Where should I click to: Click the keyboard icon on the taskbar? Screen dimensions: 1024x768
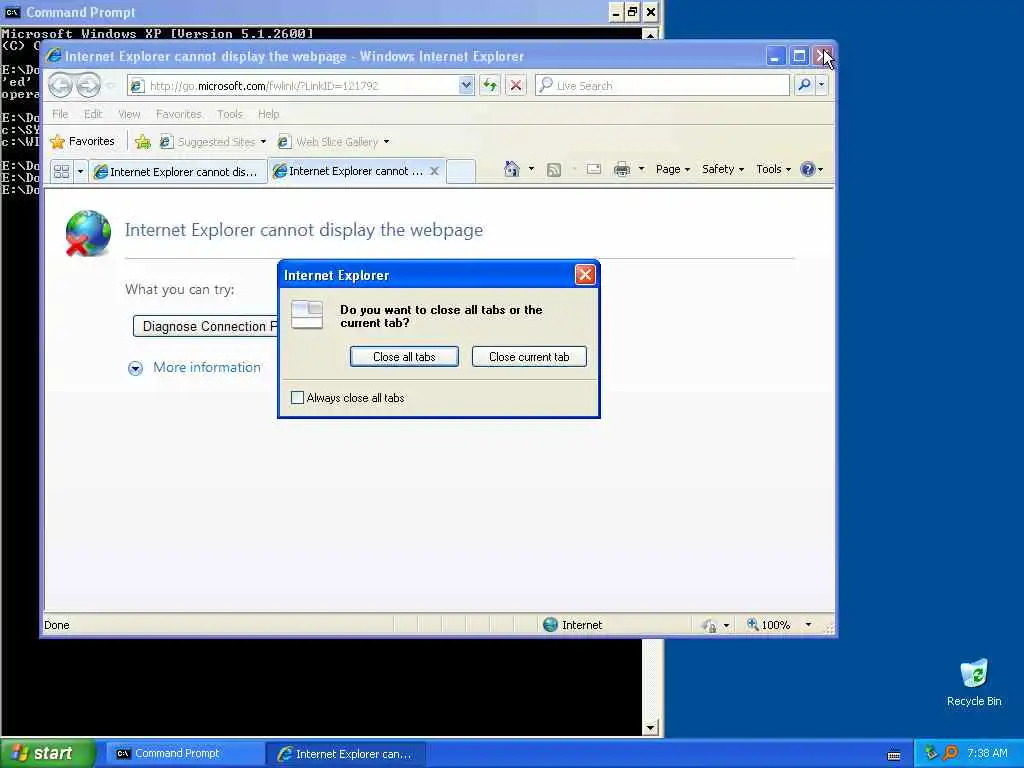[x=894, y=755]
